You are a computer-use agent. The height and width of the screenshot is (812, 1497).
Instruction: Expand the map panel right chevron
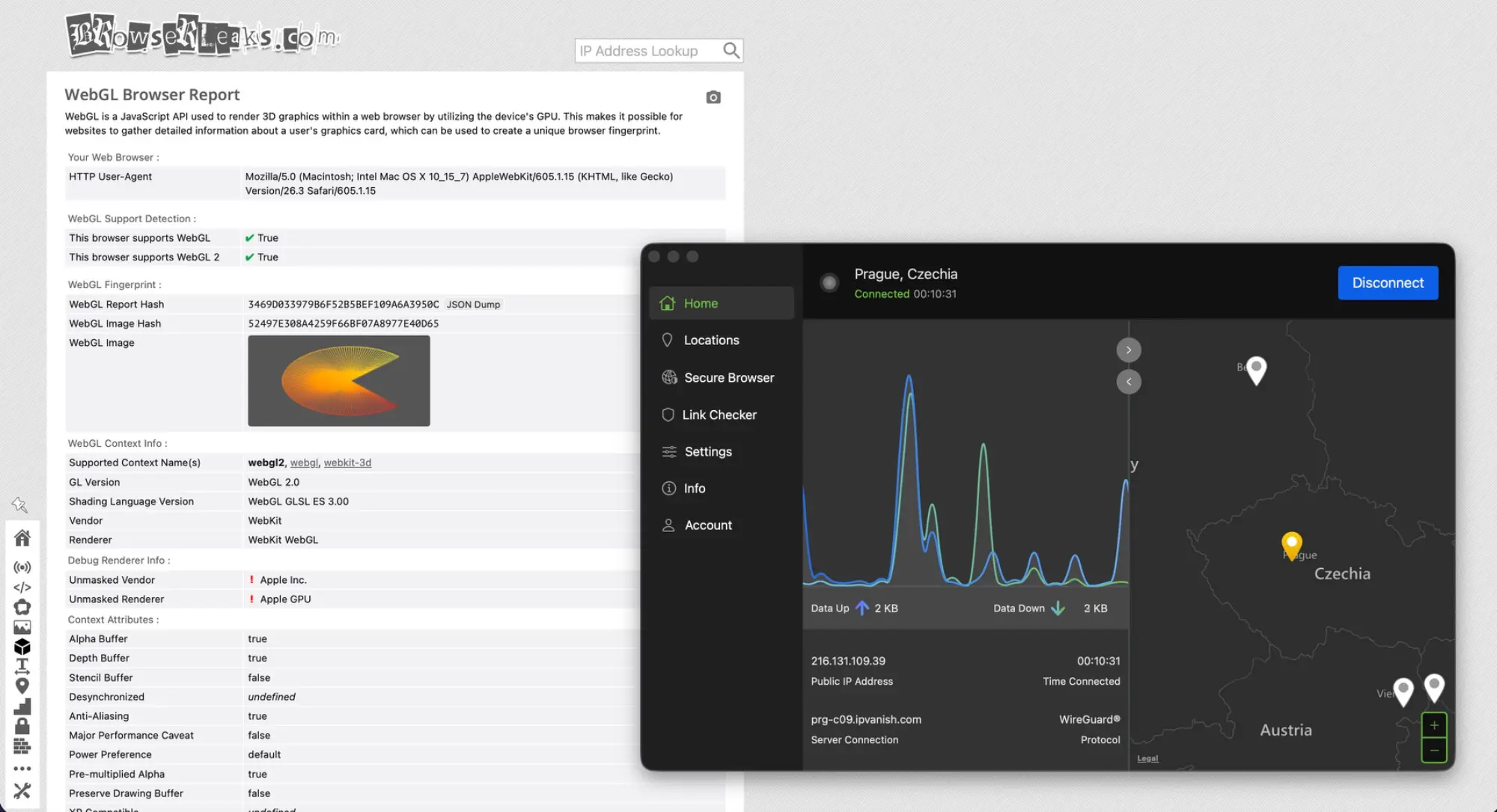[x=1129, y=349]
